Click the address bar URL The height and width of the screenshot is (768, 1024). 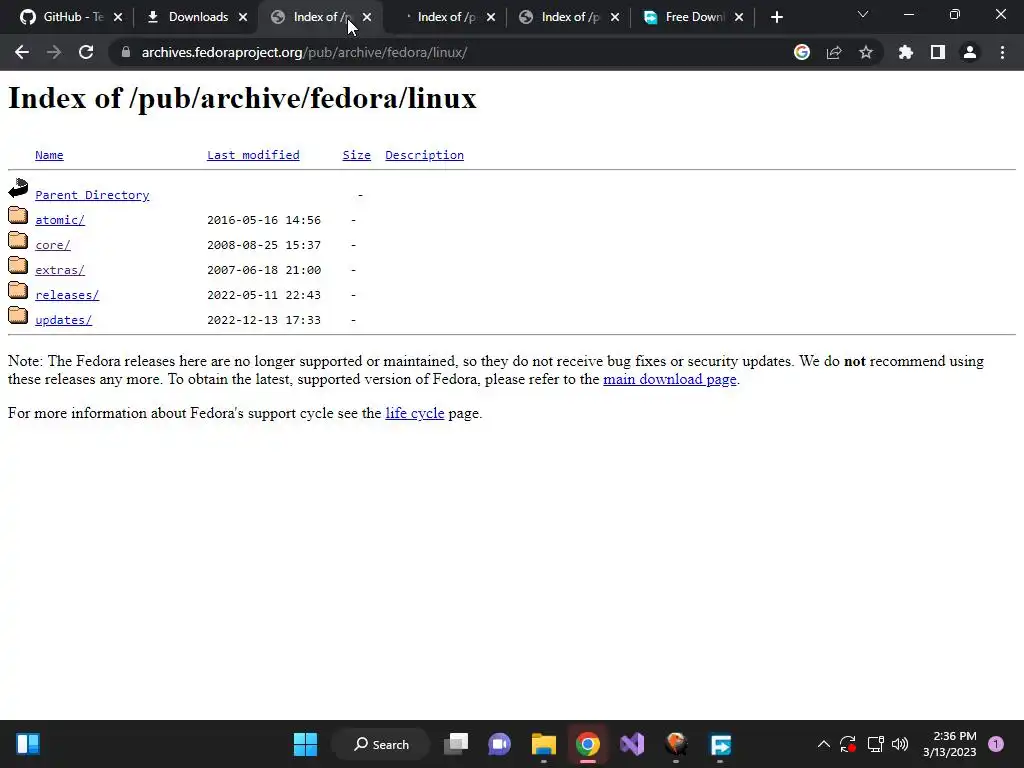[304, 52]
